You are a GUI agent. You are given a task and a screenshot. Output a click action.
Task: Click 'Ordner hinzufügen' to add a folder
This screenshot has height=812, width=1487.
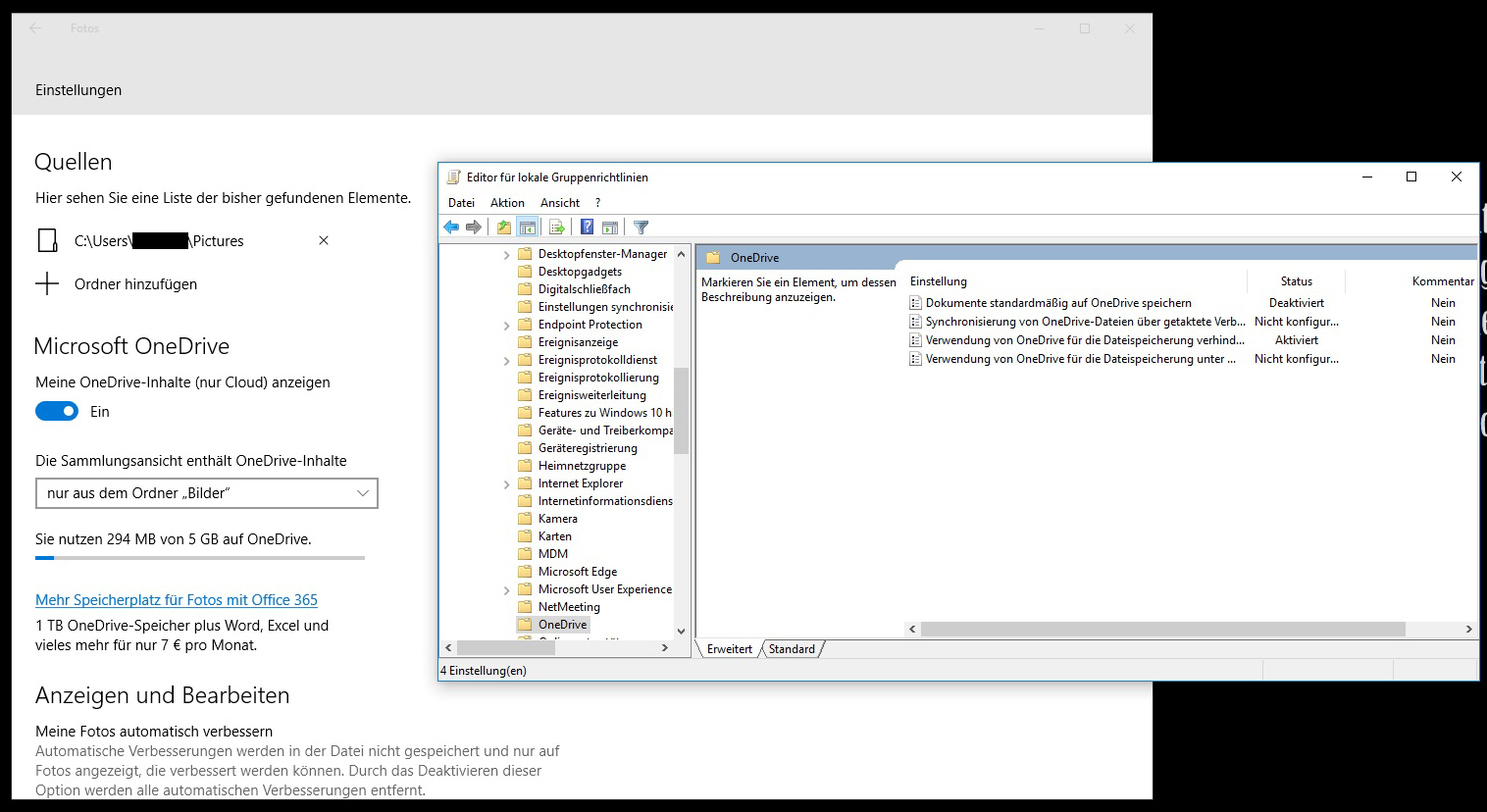point(135,284)
